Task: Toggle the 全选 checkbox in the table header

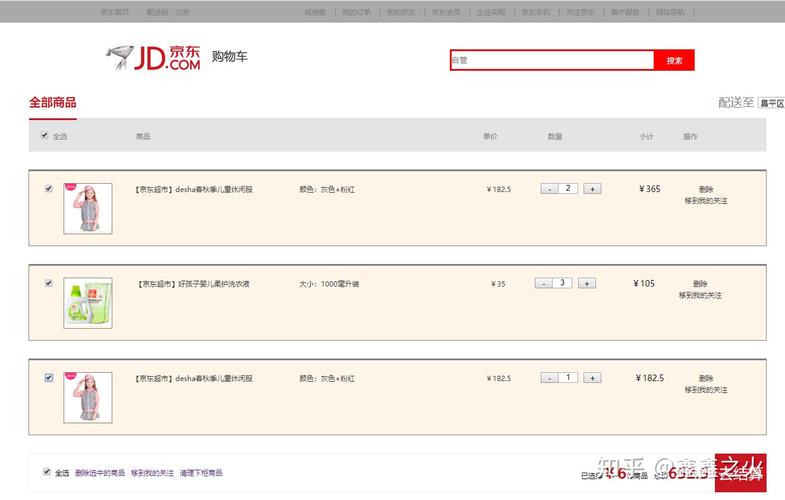Action: tap(44, 135)
